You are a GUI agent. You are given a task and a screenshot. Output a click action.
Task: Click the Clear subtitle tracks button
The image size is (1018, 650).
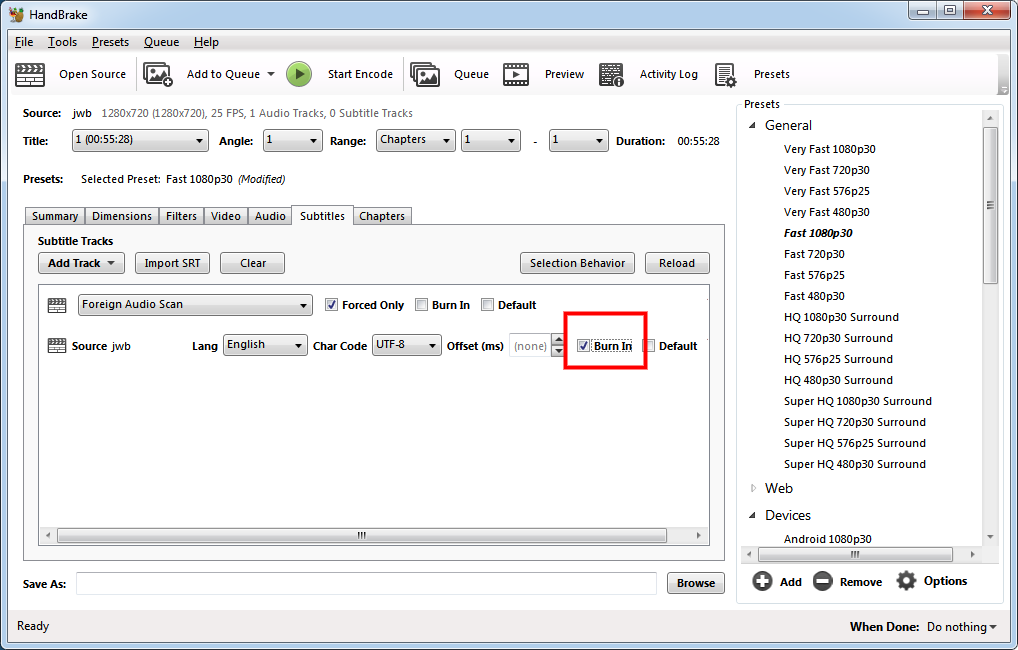253,263
